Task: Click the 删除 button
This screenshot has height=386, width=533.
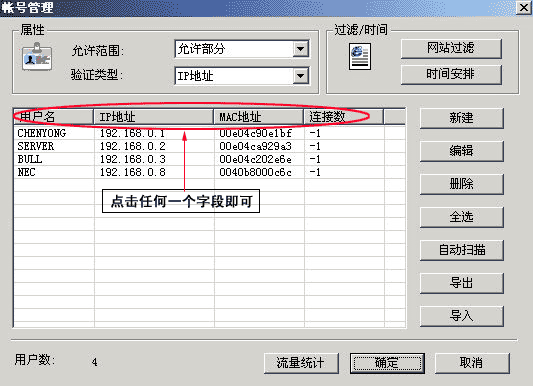Action: coord(462,184)
